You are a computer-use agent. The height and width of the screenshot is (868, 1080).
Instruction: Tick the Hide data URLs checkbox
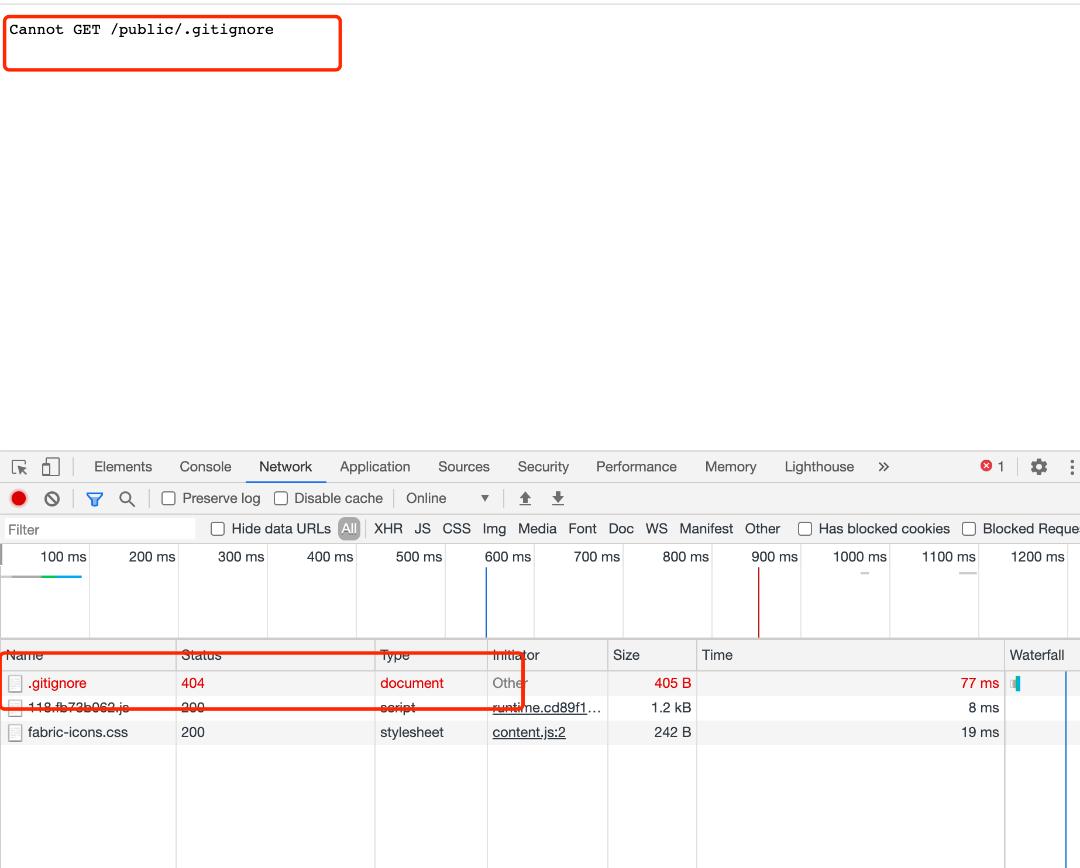218,529
